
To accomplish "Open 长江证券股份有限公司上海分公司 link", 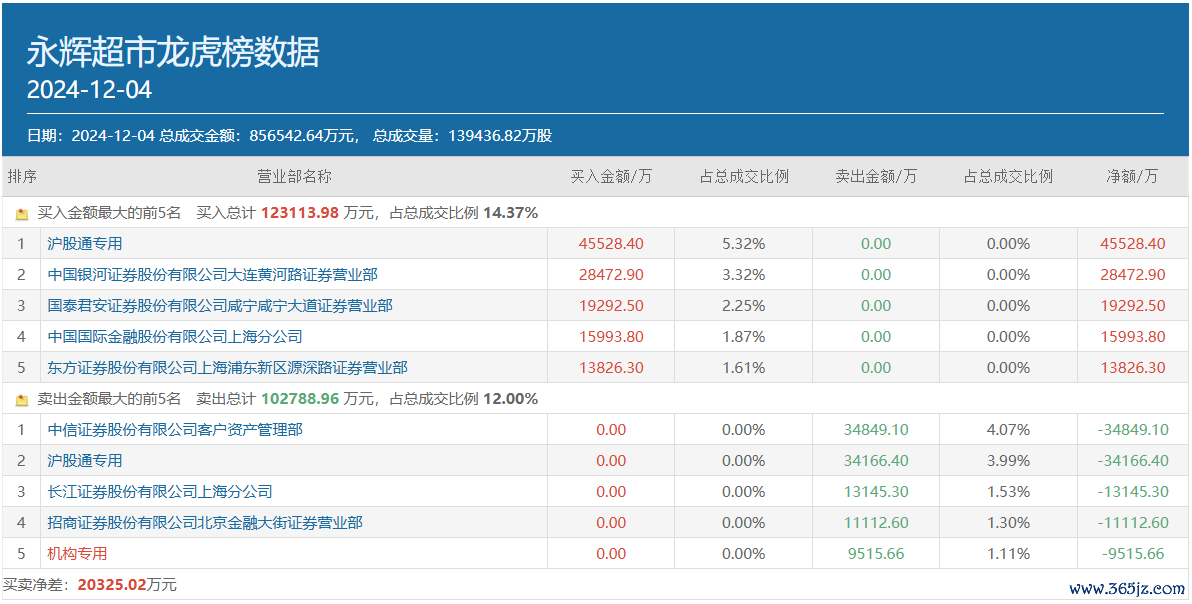I will tap(160, 492).
